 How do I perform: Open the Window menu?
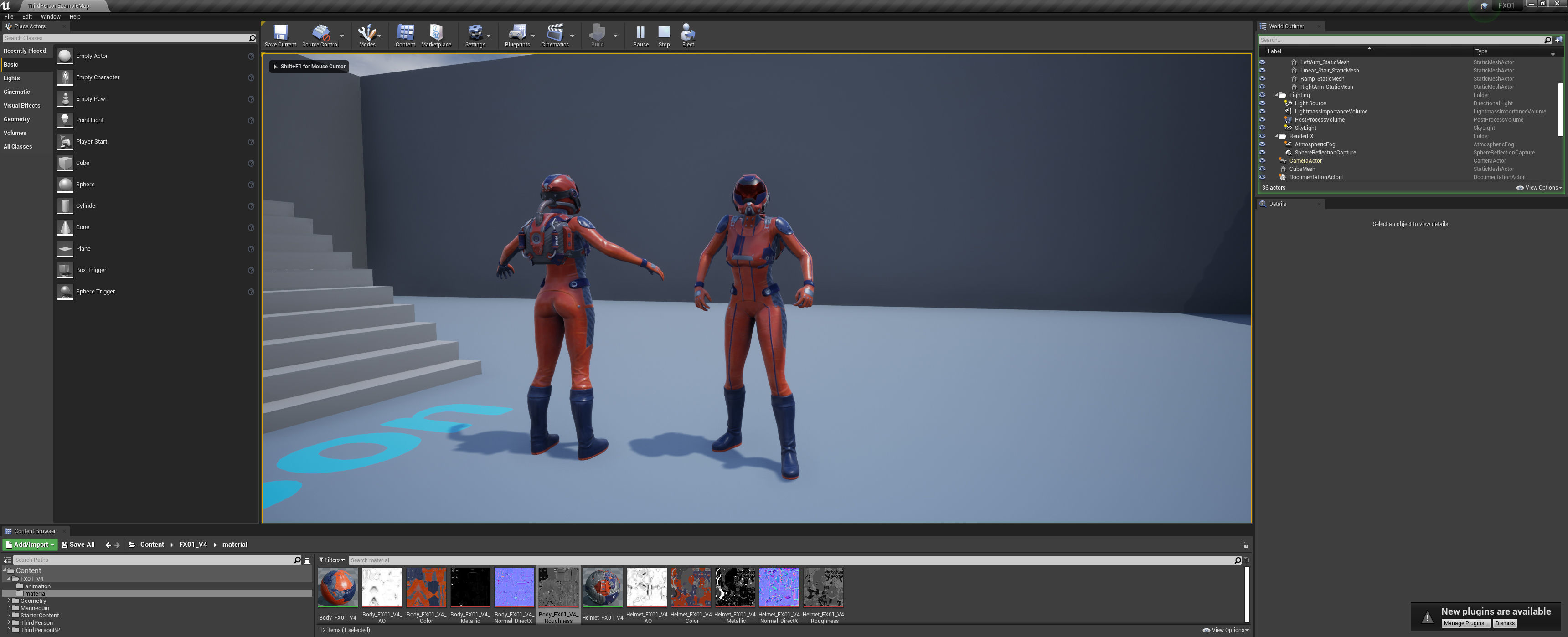(x=51, y=16)
